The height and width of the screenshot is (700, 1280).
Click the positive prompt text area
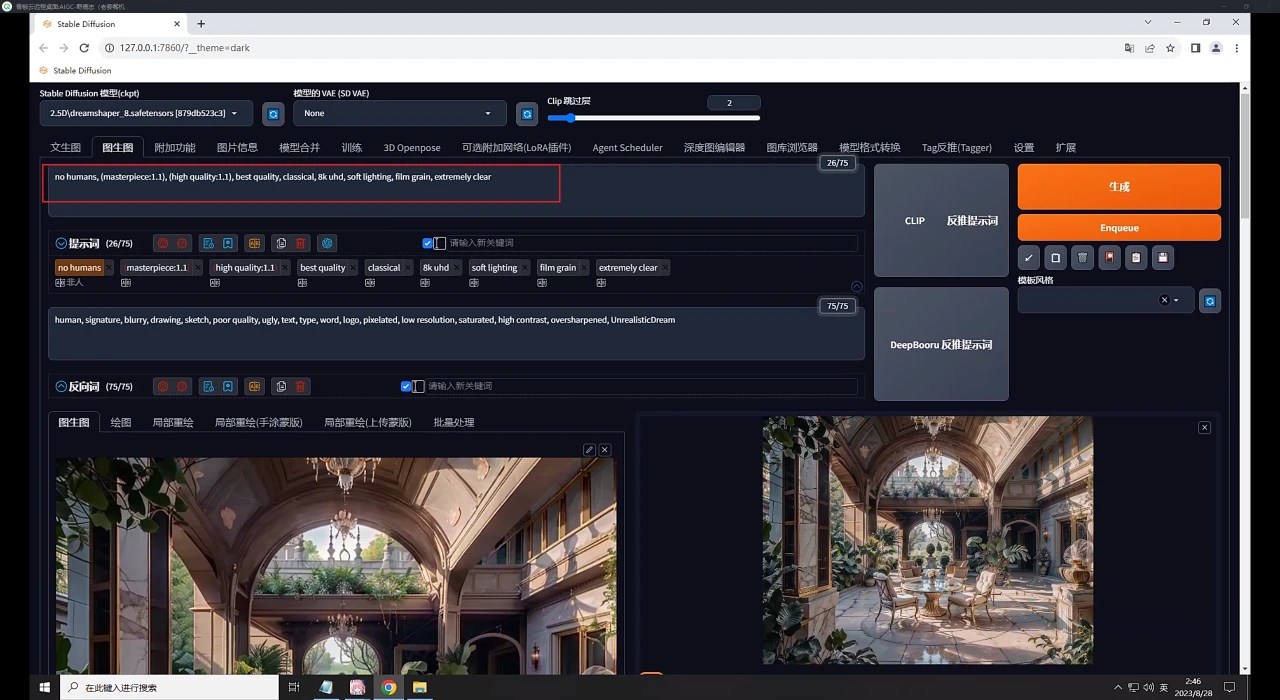[456, 190]
